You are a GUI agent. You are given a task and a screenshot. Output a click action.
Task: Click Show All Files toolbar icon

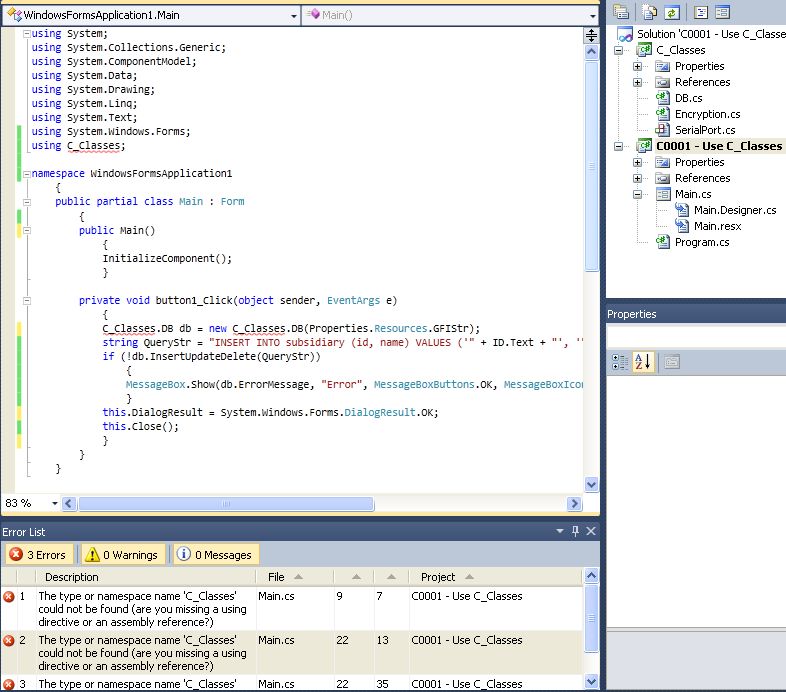[x=650, y=12]
